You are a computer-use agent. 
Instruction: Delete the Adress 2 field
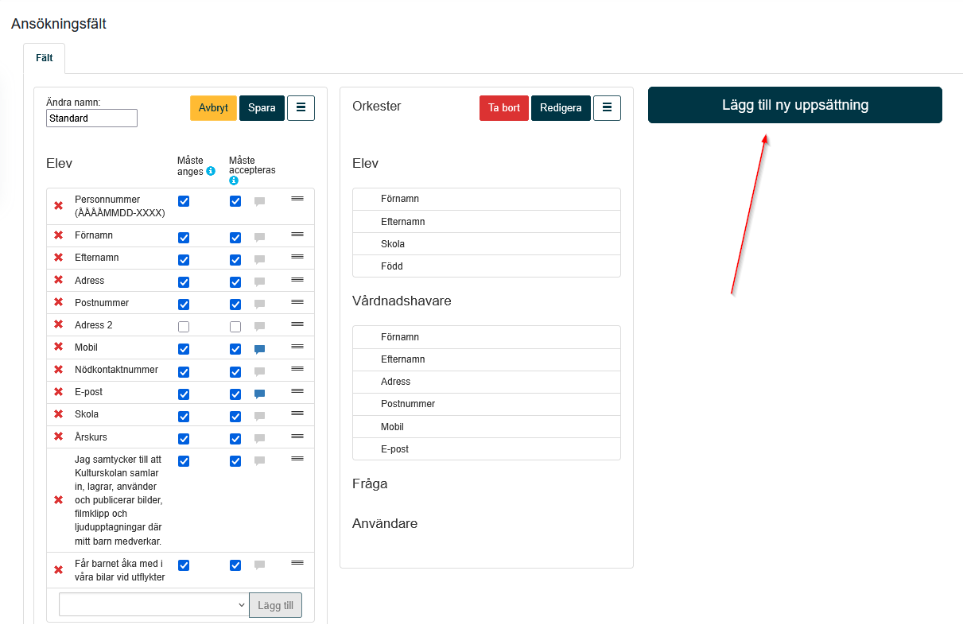click(58, 324)
